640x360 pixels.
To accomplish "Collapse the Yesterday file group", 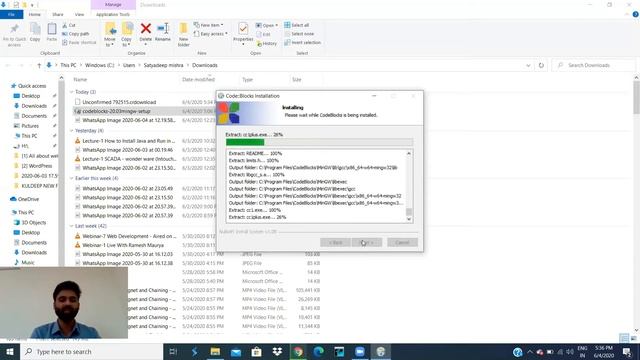I will point(72,131).
